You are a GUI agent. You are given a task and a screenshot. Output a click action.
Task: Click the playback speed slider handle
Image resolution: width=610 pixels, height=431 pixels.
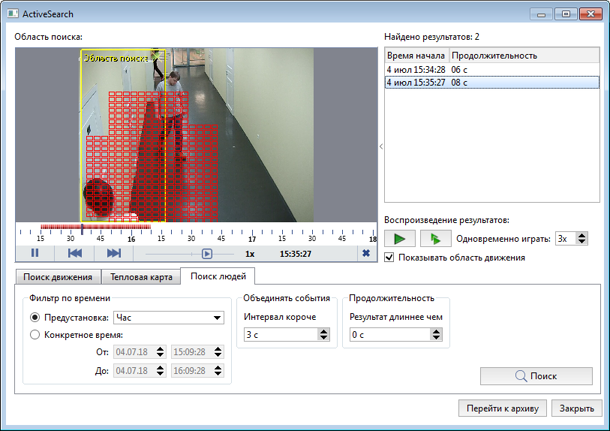click(x=207, y=254)
